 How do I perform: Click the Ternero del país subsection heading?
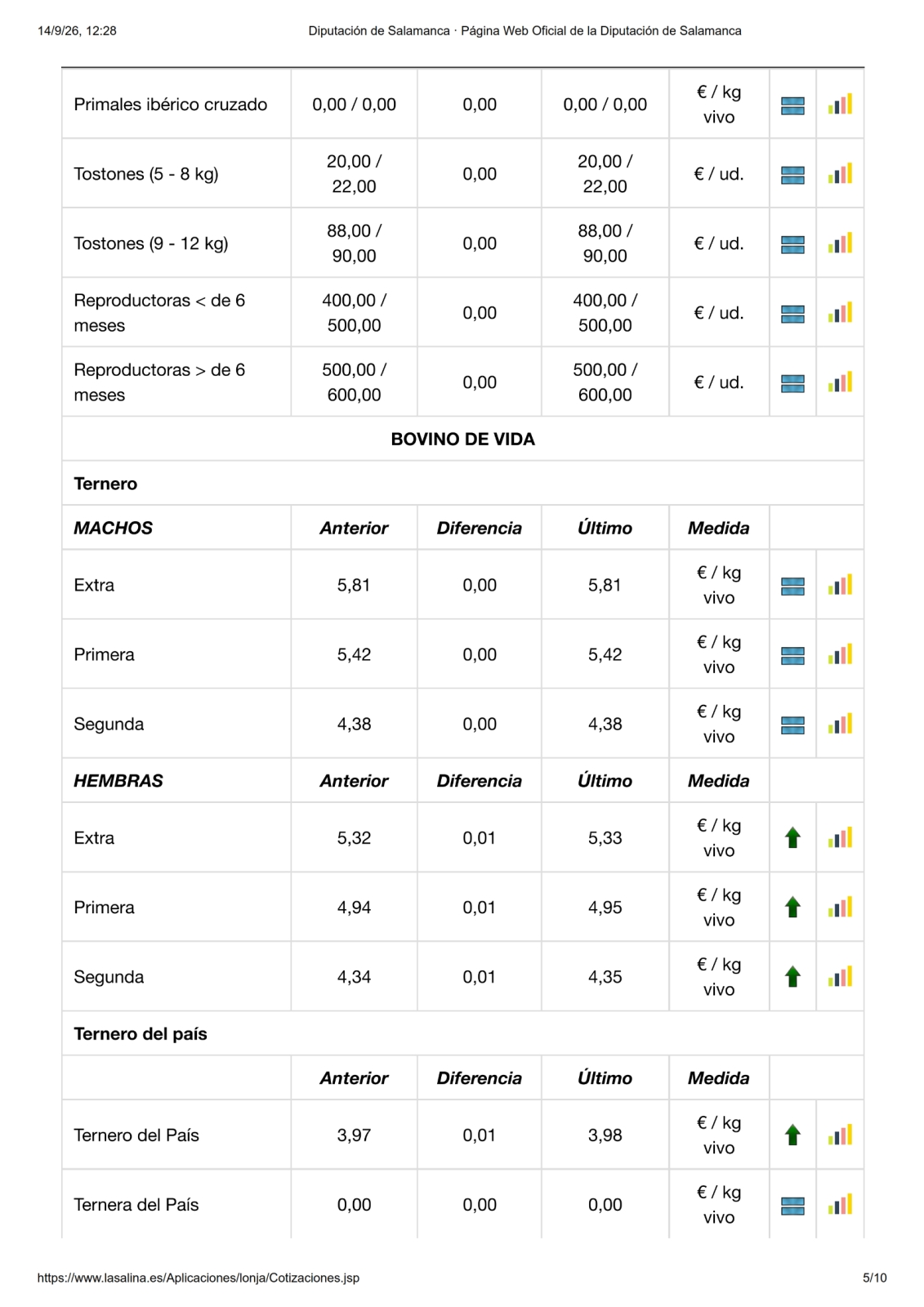141,1034
